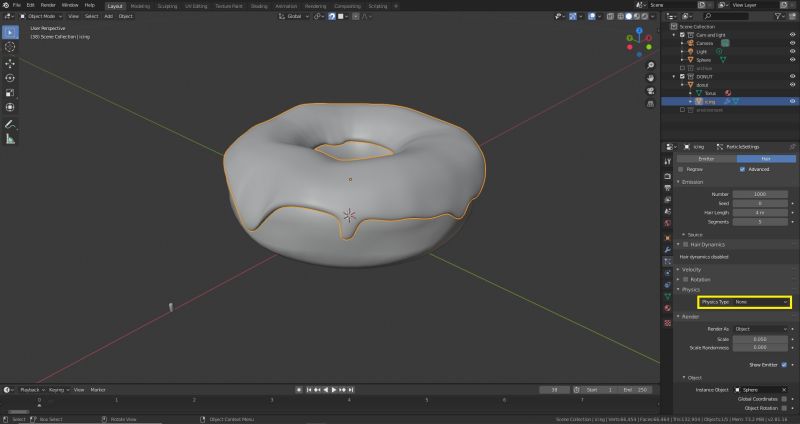Viewport: 800px width, 424px height.
Task: Open the viewport Add menu
Action: 108,16
